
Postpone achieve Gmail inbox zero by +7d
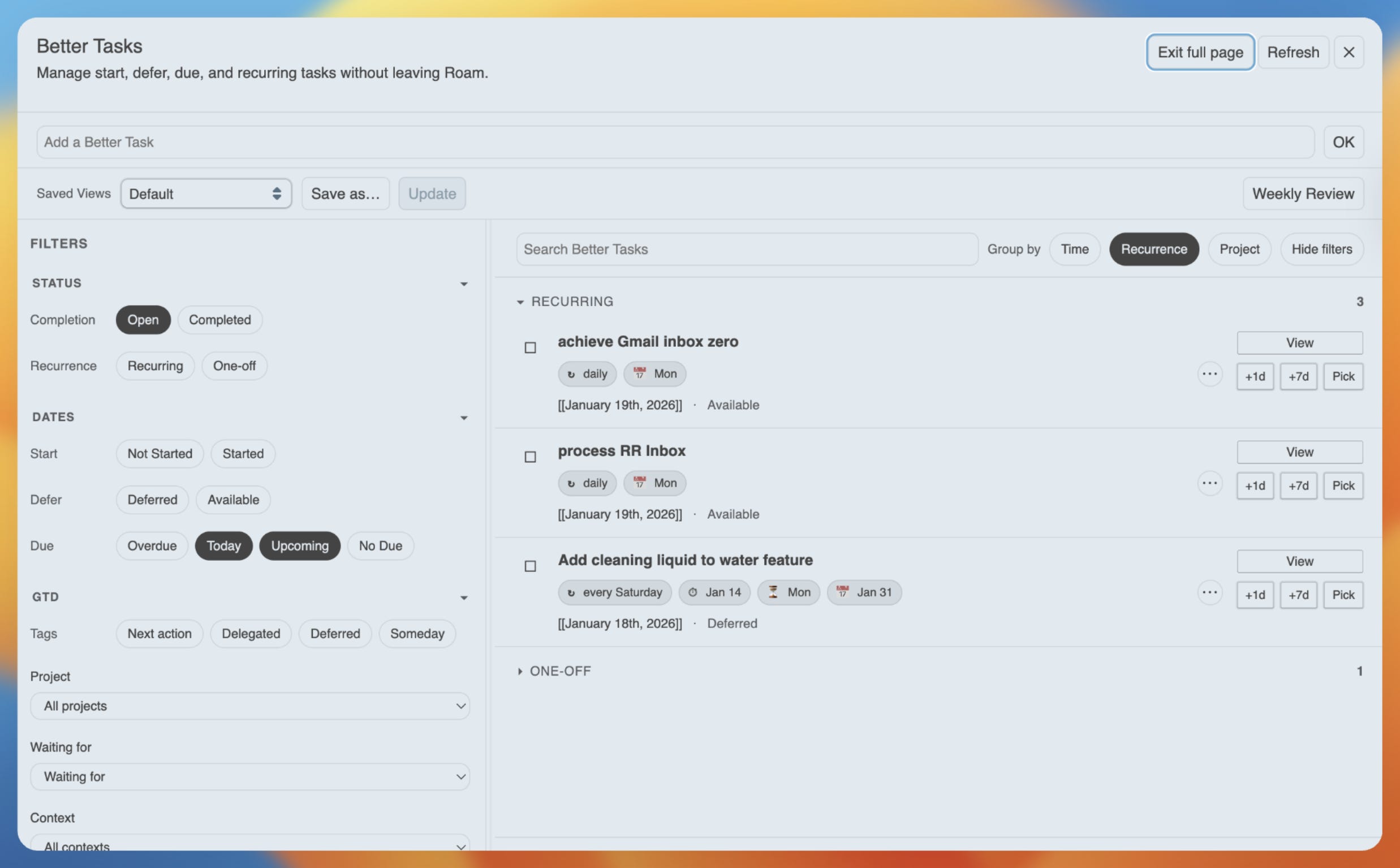pyautogui.click(x=1298, y=377)
